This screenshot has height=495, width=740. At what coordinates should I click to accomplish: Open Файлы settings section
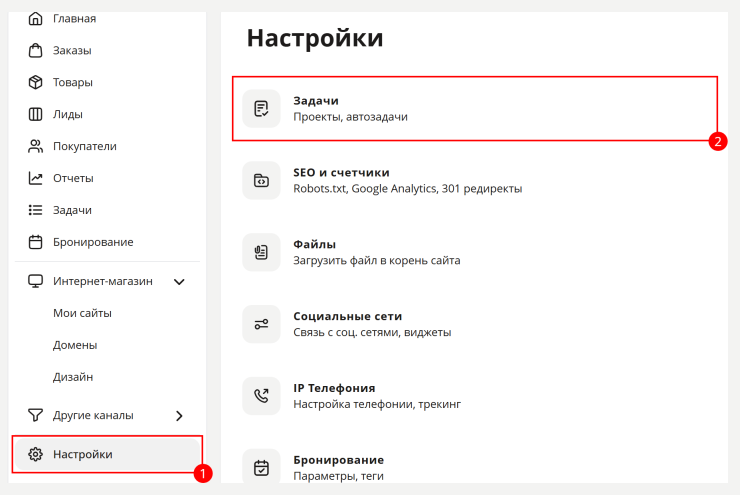[x=314, y=244]
